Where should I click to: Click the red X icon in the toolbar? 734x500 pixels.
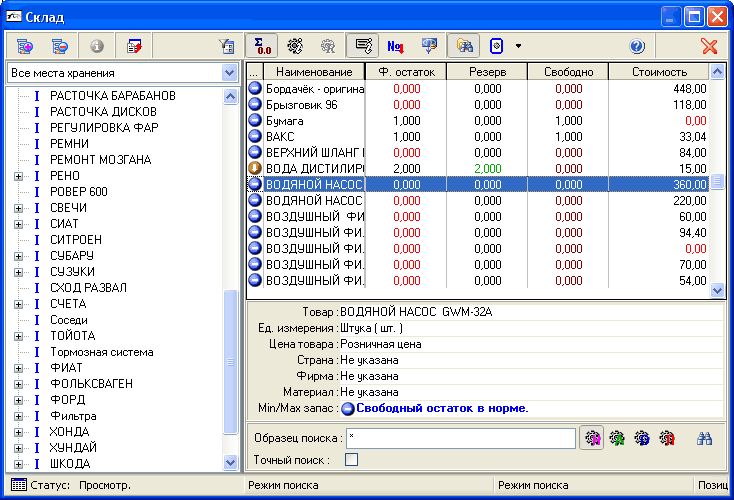point(709,46)
